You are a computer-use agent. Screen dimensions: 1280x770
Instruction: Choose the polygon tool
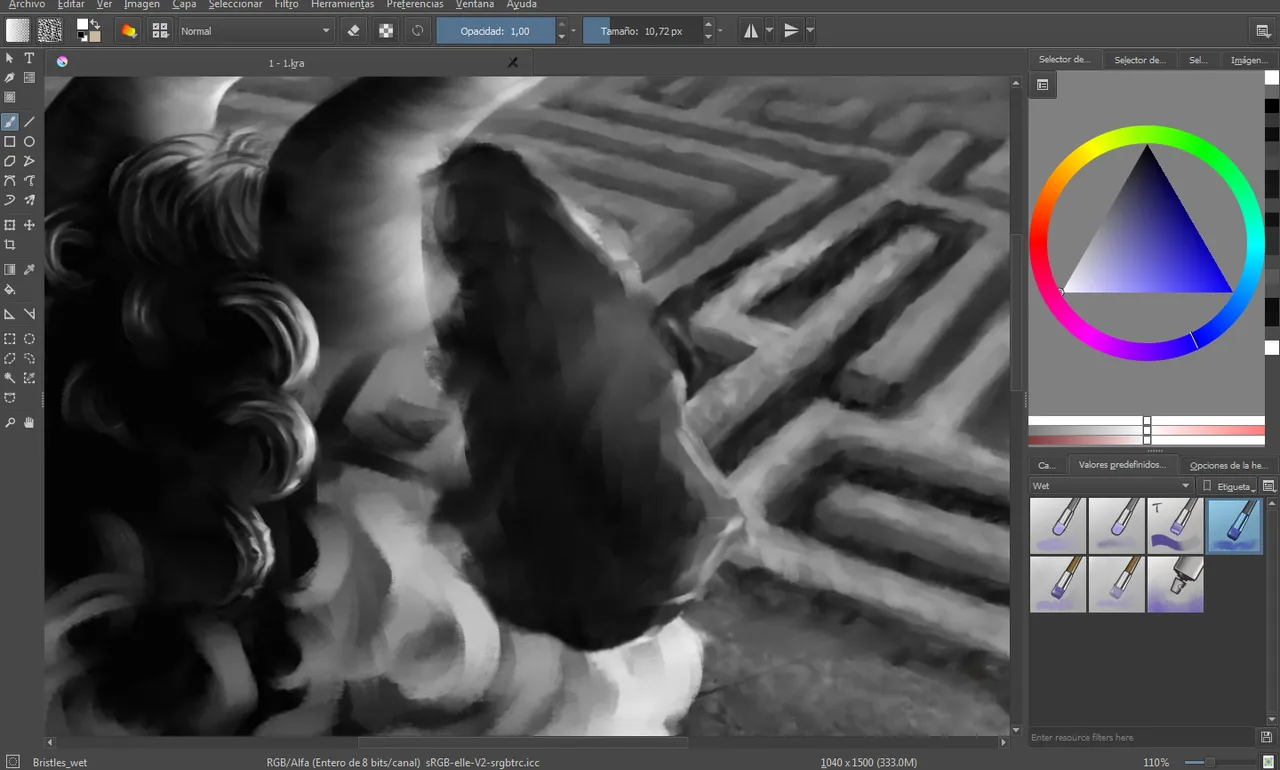coord(10,160)
